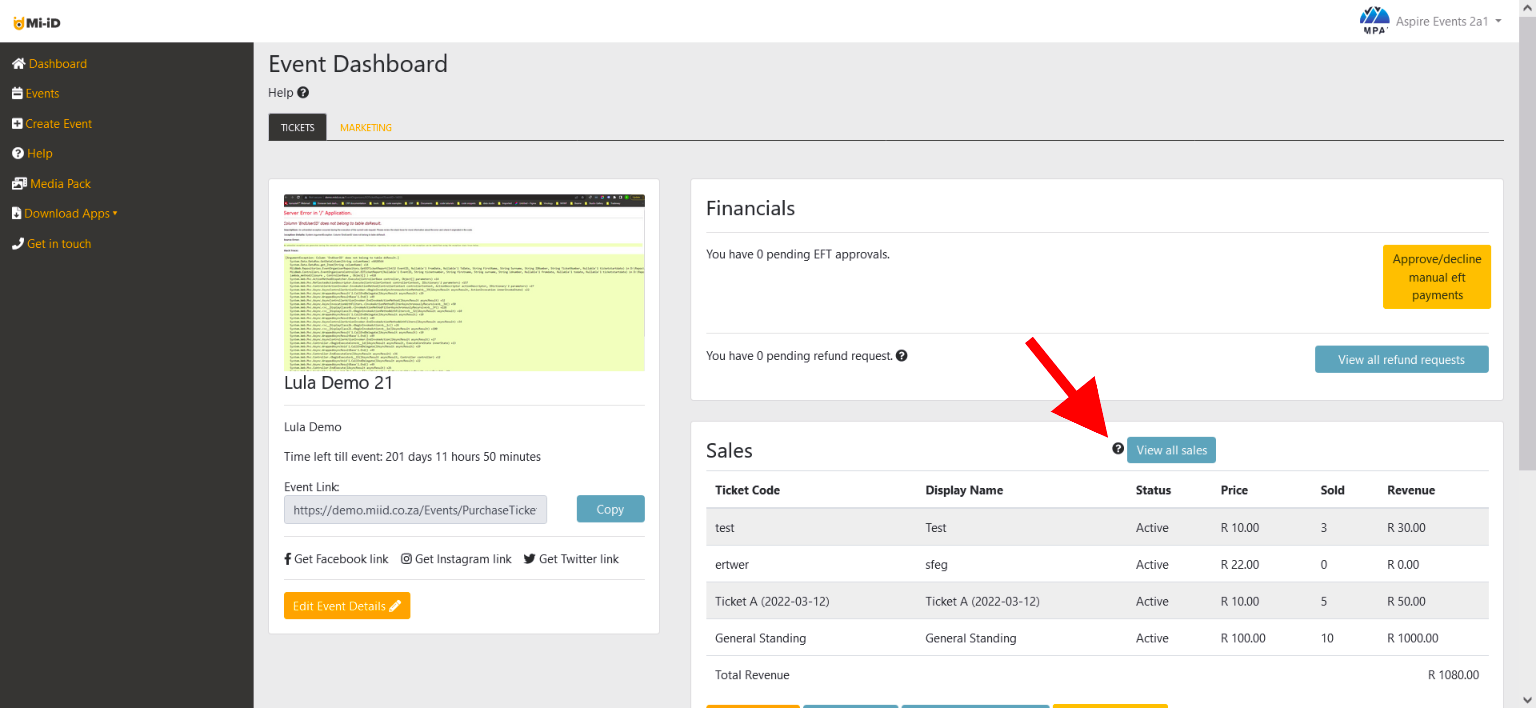Click the Download Apps file icon

click(x=16, y=214)
